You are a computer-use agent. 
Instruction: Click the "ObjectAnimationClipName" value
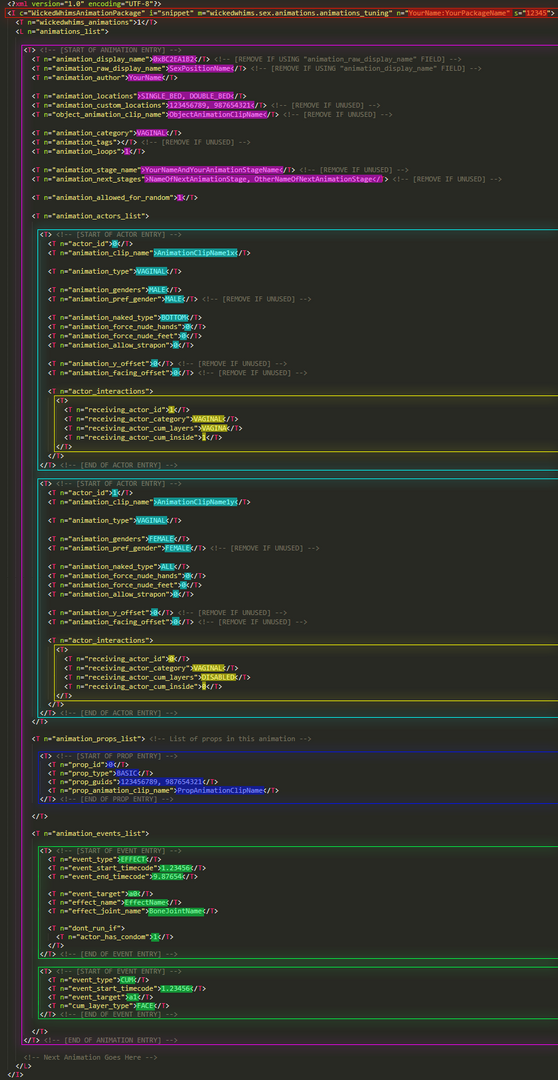point(216,114)
